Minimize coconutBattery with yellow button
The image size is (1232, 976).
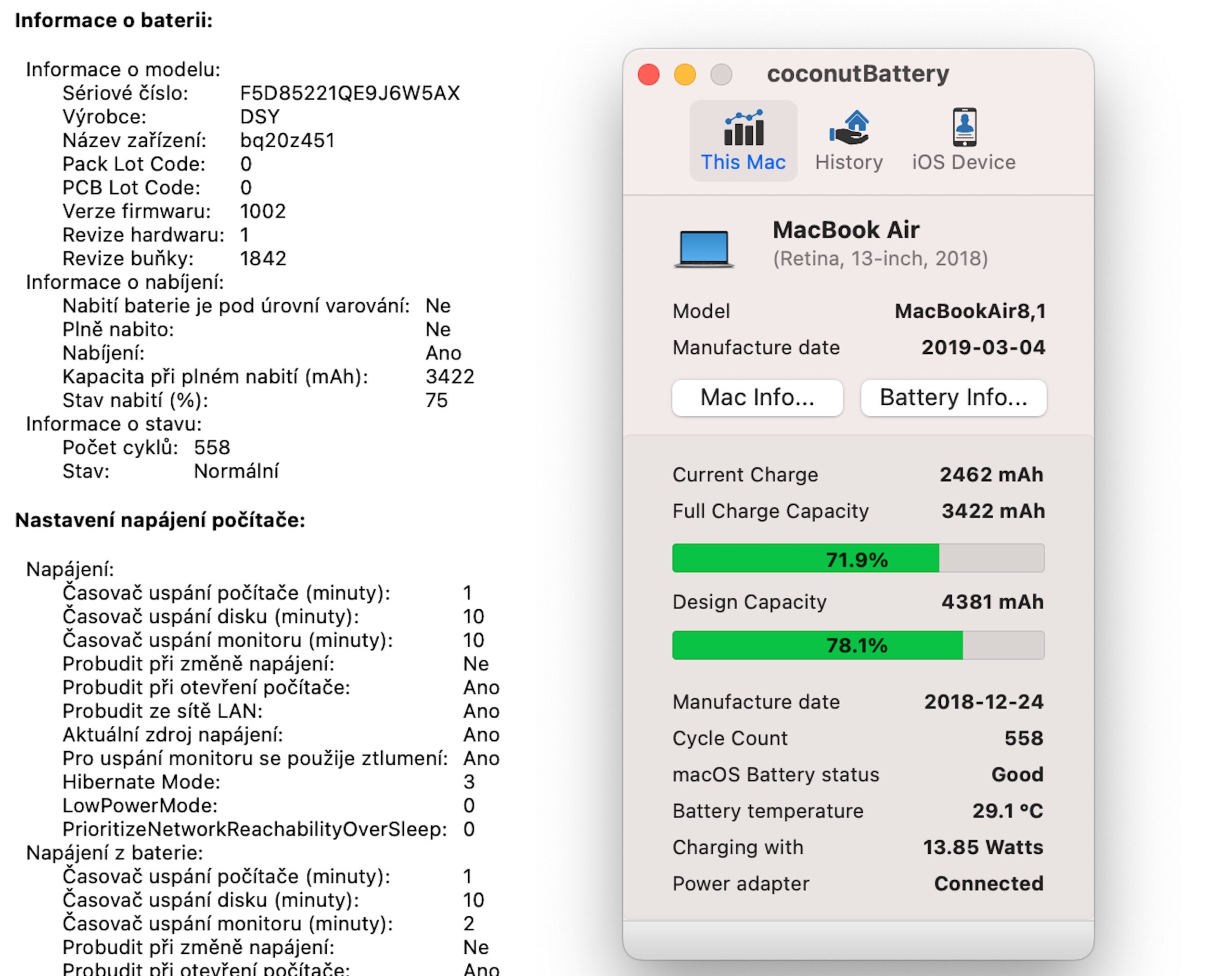[684, 75]
